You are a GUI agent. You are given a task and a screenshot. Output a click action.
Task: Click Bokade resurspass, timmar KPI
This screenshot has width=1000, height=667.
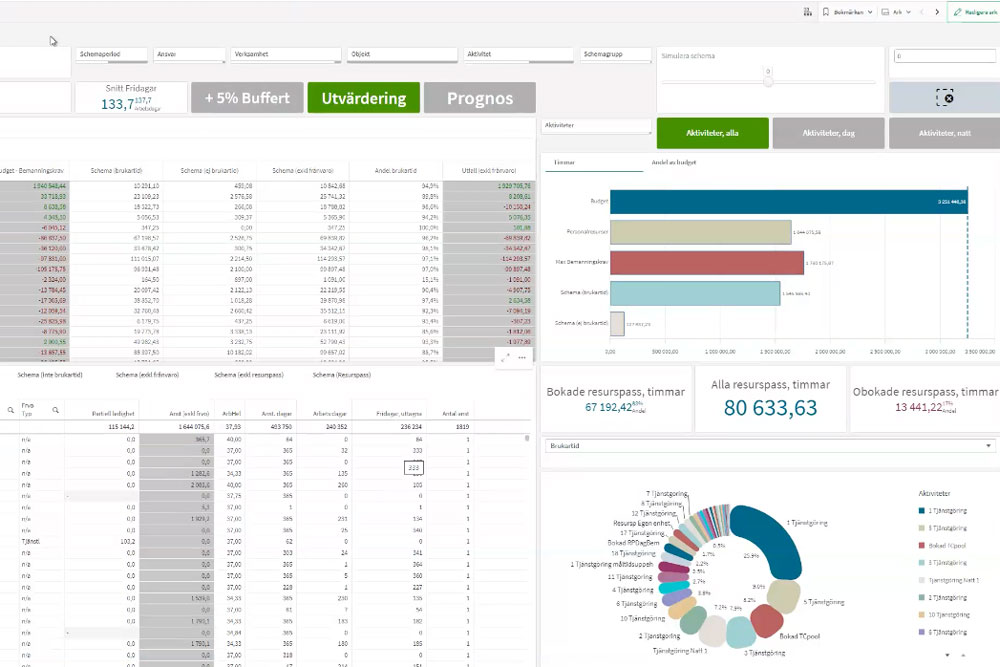coord(615,399)
